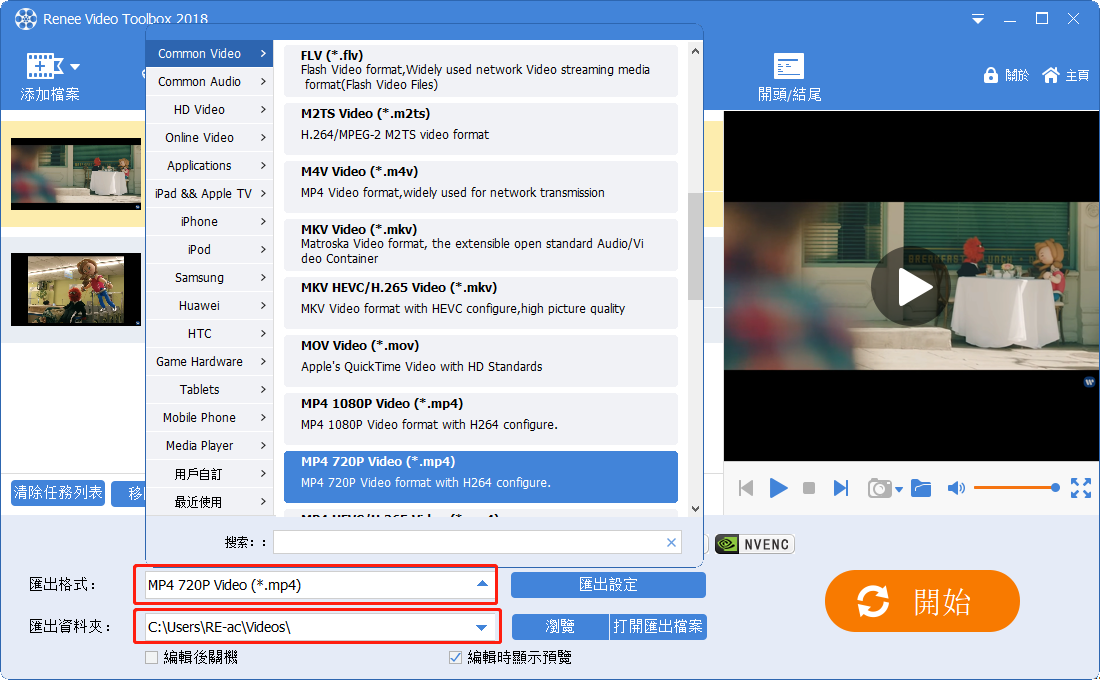1100x680 pixels.
Task: Open the 最近使用 recent category
Action: 209,502
